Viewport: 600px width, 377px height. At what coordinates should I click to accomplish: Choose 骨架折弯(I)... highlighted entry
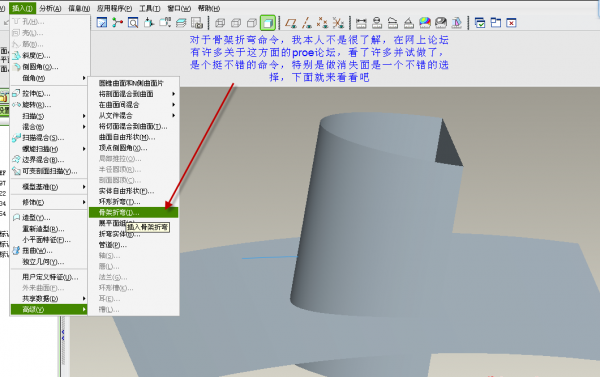(x=134, y=212)
